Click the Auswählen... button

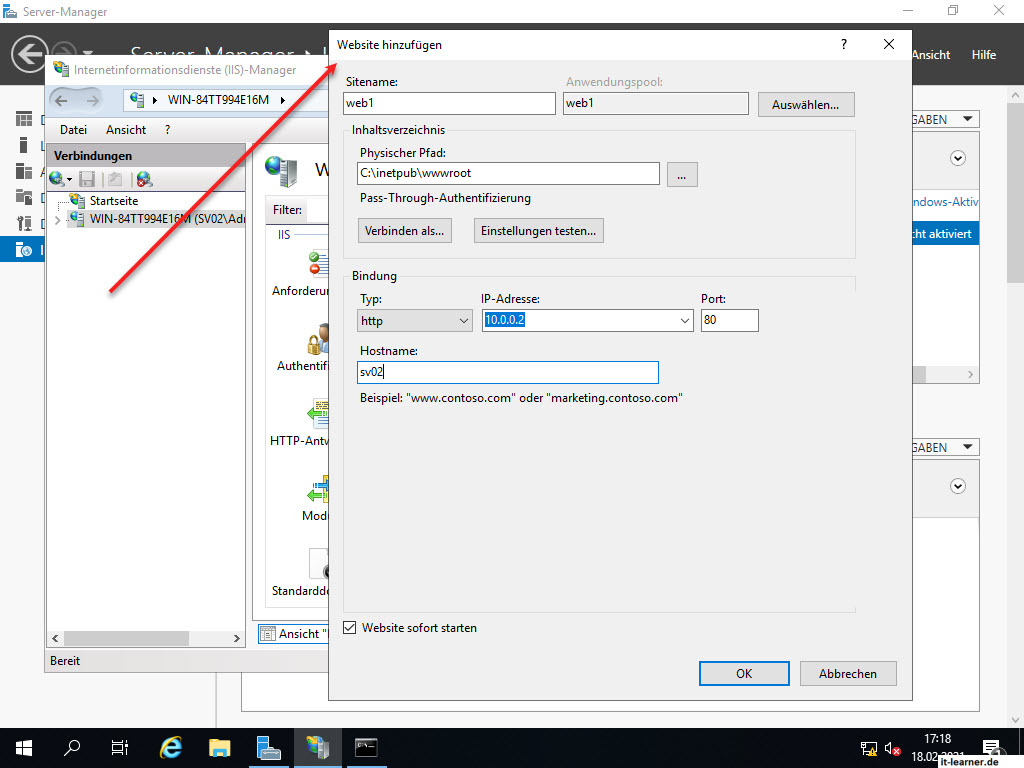(x=806, y=104)
